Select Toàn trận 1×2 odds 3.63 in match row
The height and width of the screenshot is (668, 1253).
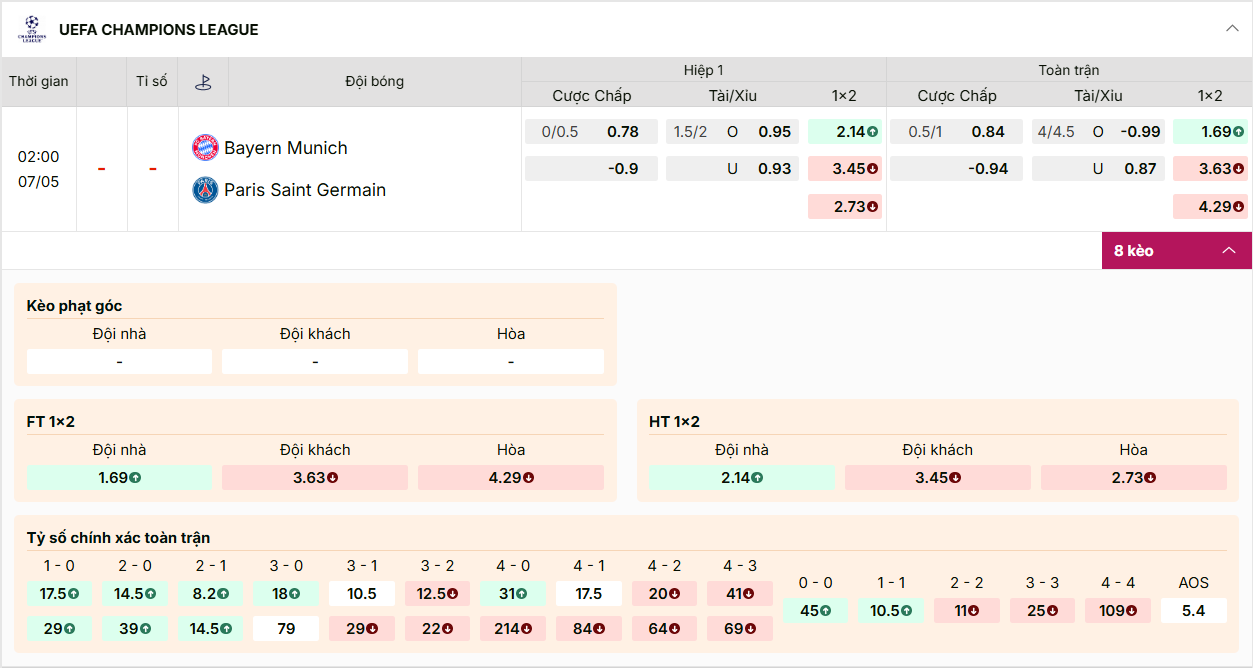click(x=1210, y=169)
